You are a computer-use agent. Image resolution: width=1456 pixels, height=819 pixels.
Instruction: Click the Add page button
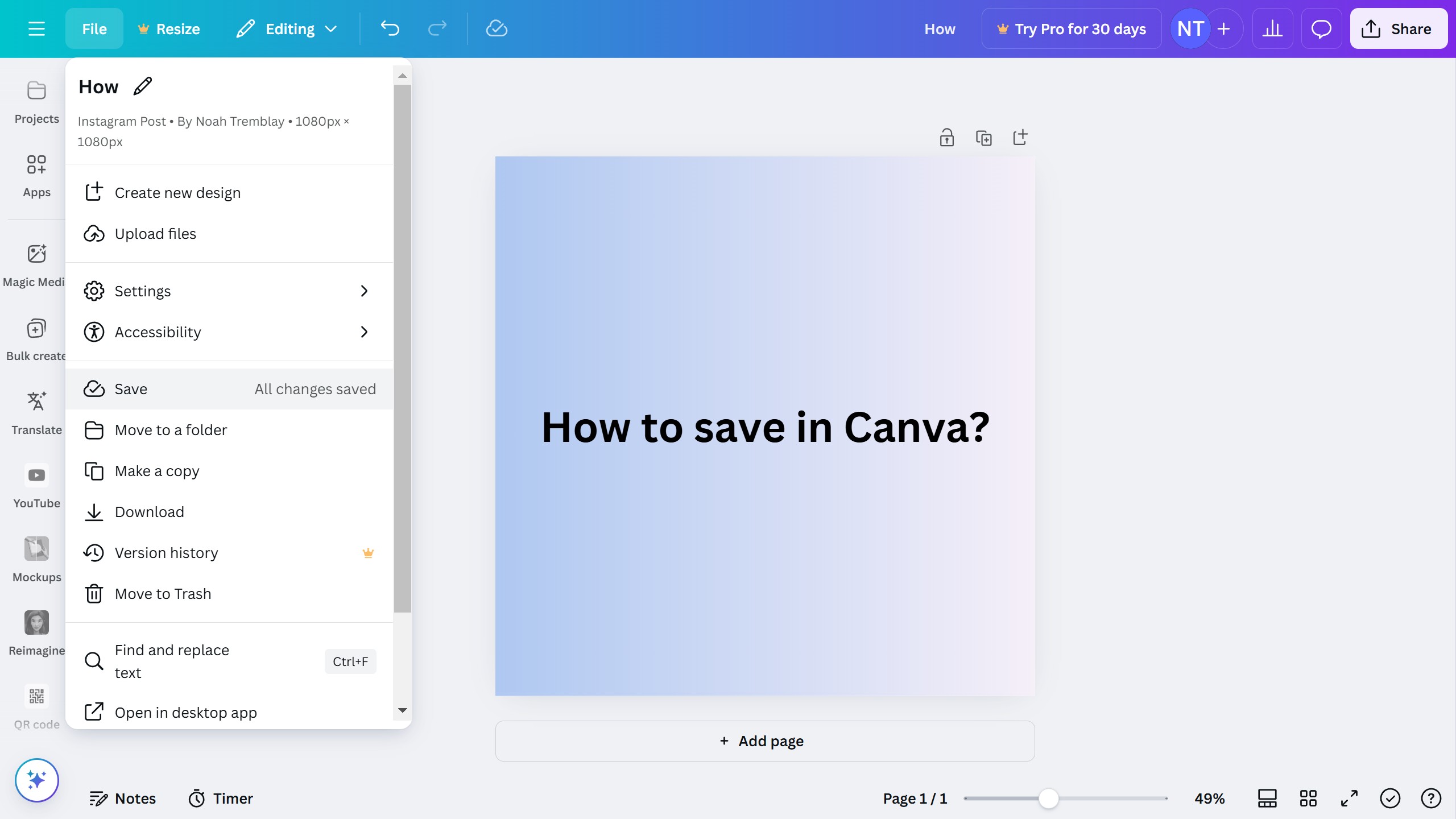tap(764, 741)
